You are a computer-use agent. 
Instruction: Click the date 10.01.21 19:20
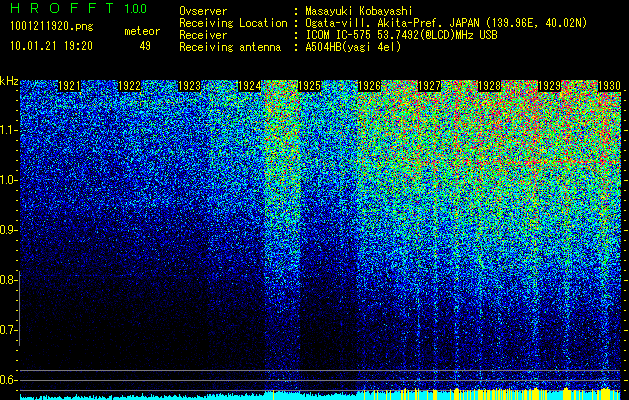click(52, 46)
